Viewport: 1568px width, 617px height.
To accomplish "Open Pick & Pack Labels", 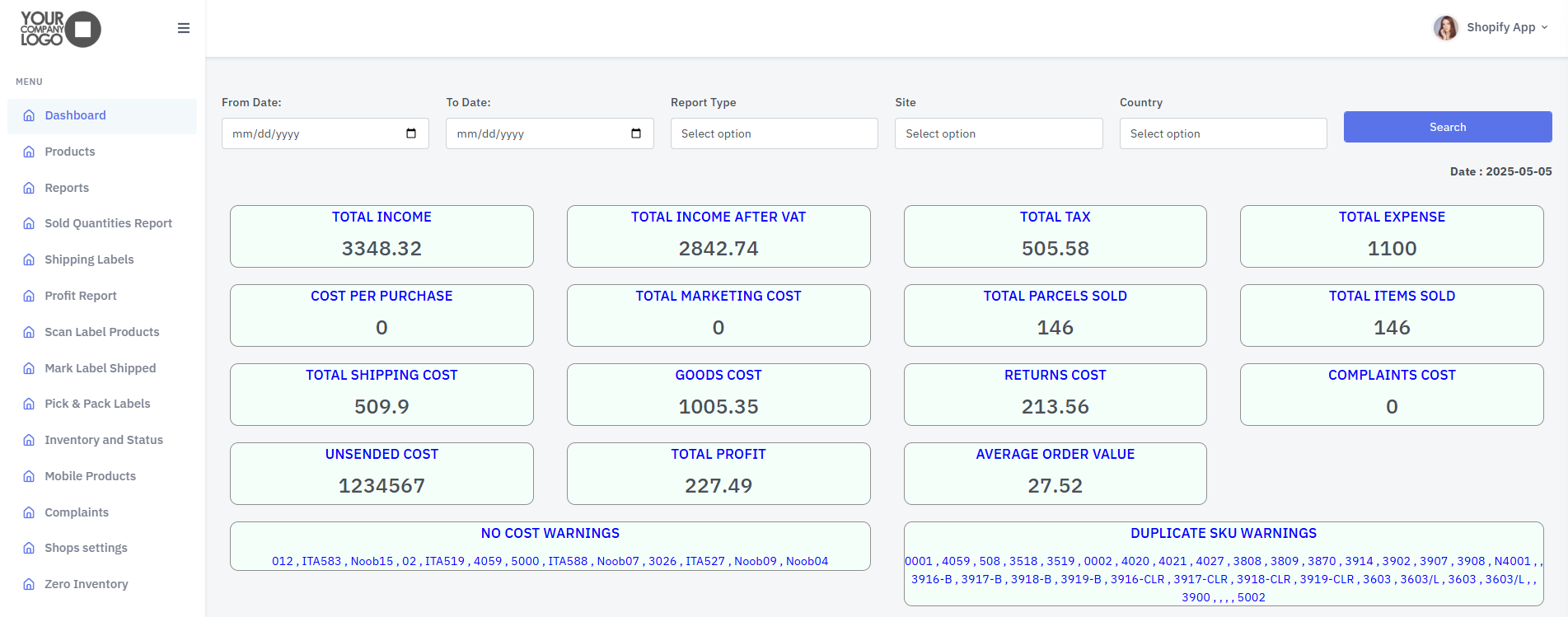I will (x=102, y=404).
